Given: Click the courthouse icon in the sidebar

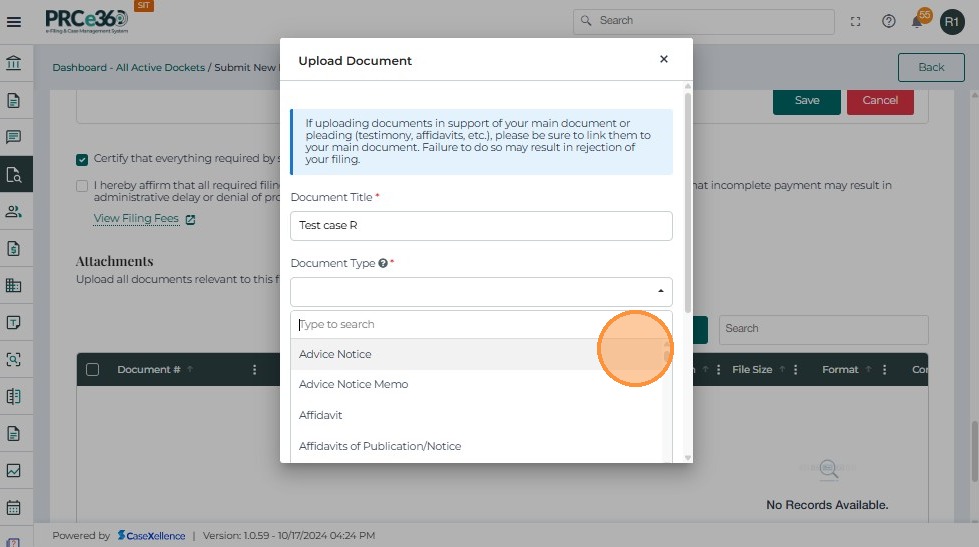Looking at the screenshot, I should click(14, 65).
